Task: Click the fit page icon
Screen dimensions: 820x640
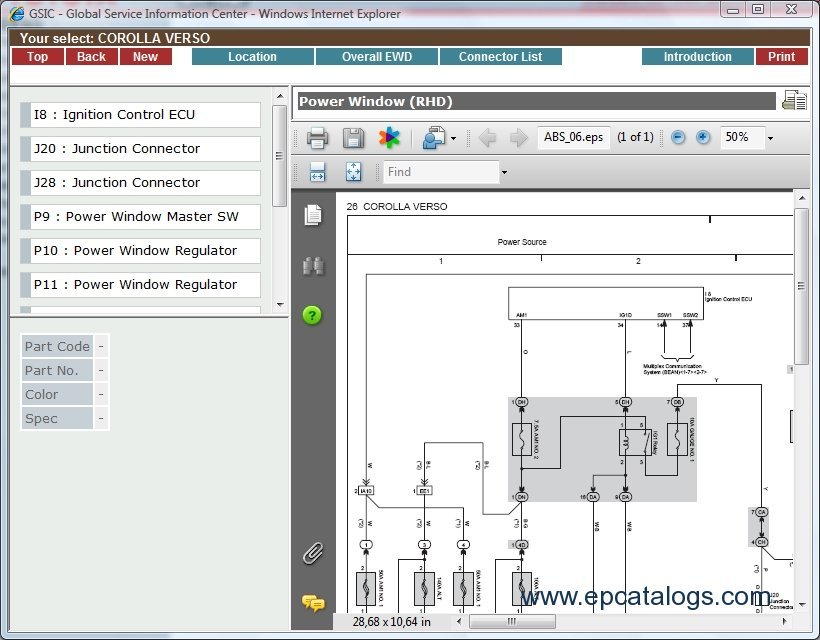Action: point(354,172)
